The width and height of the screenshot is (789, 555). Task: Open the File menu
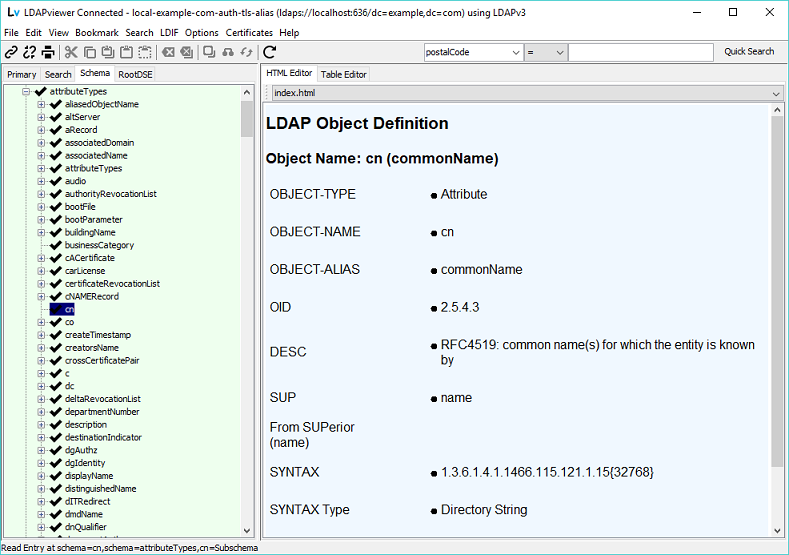(x=11, y=33)
